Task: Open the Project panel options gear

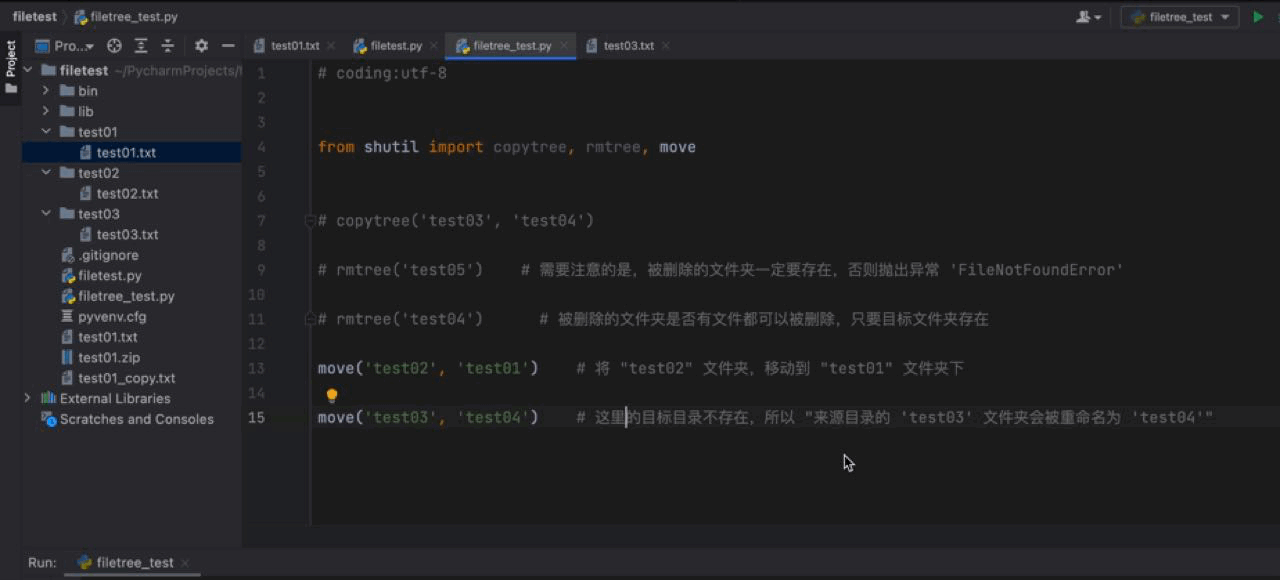Action: click(x=201, y=46)
